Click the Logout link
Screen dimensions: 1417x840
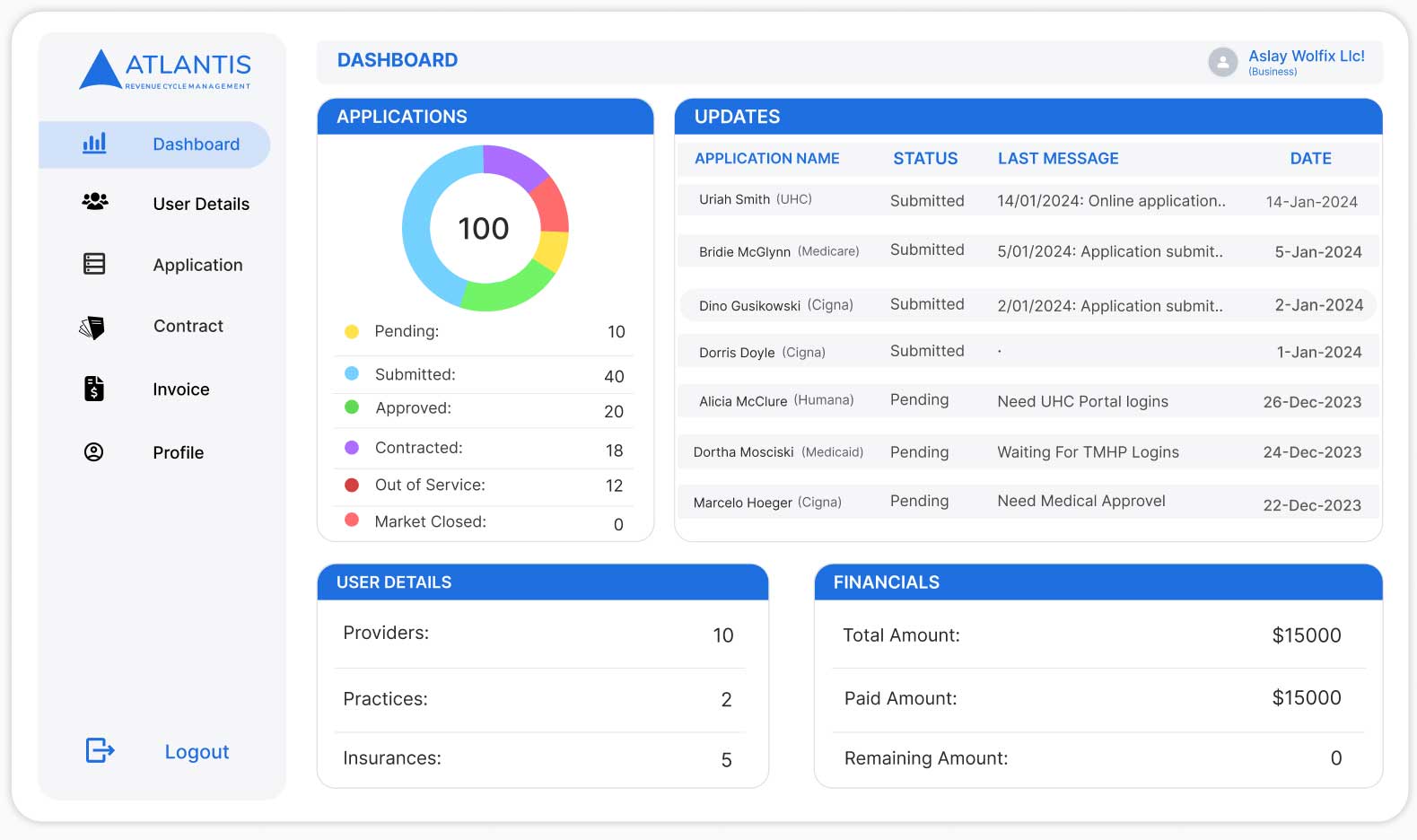point(197,751)
